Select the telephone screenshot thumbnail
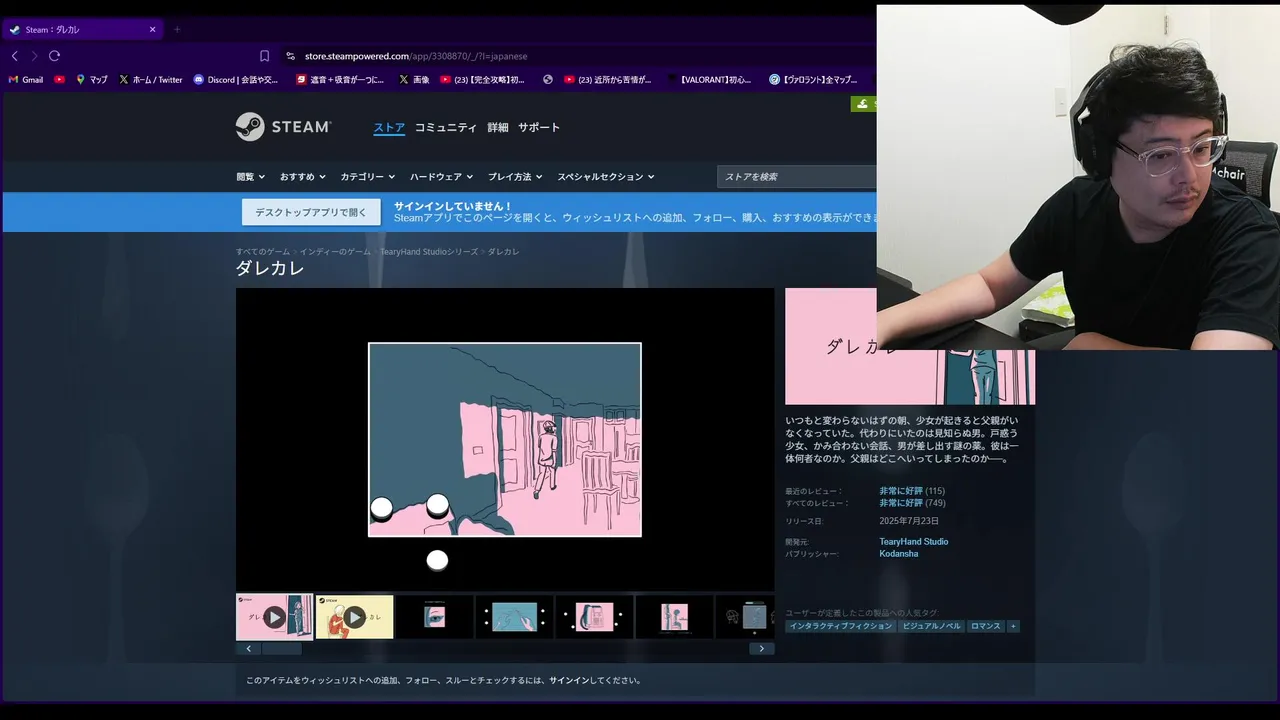 594,617
